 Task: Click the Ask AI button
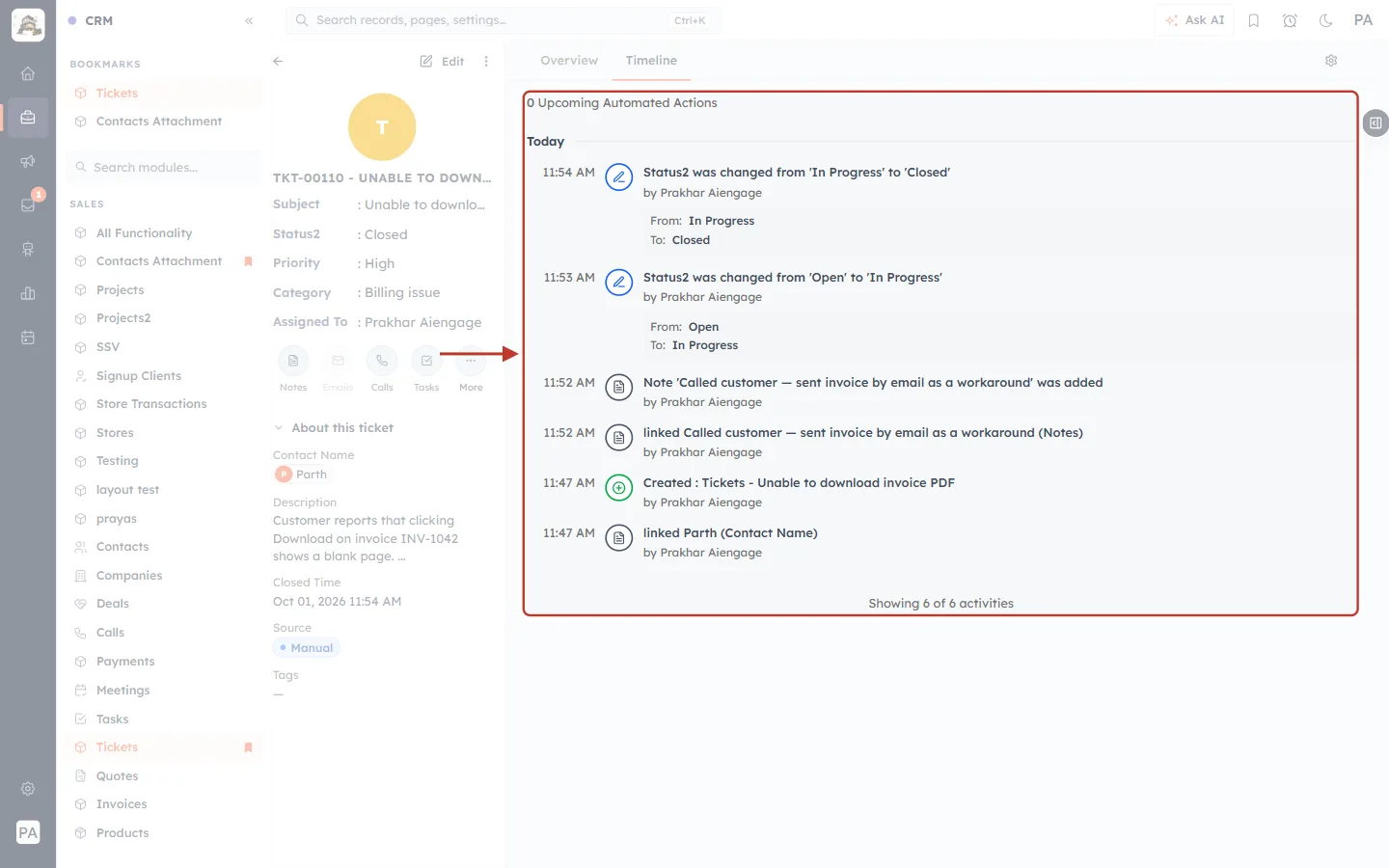coord(1194,20)
